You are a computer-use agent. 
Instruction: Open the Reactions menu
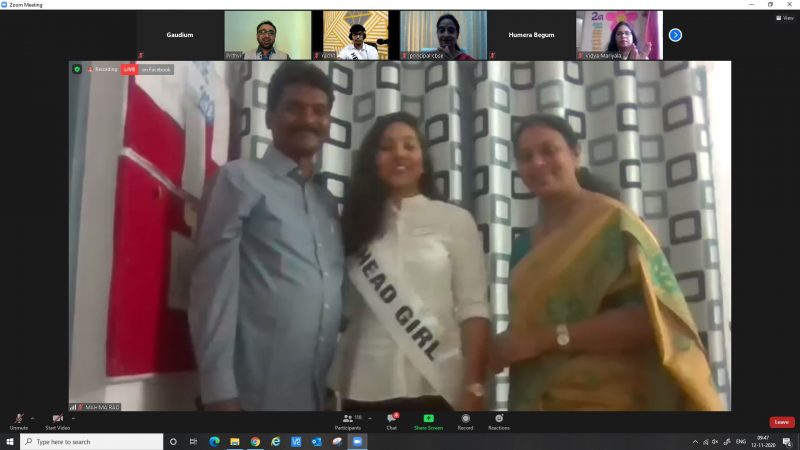498,419
